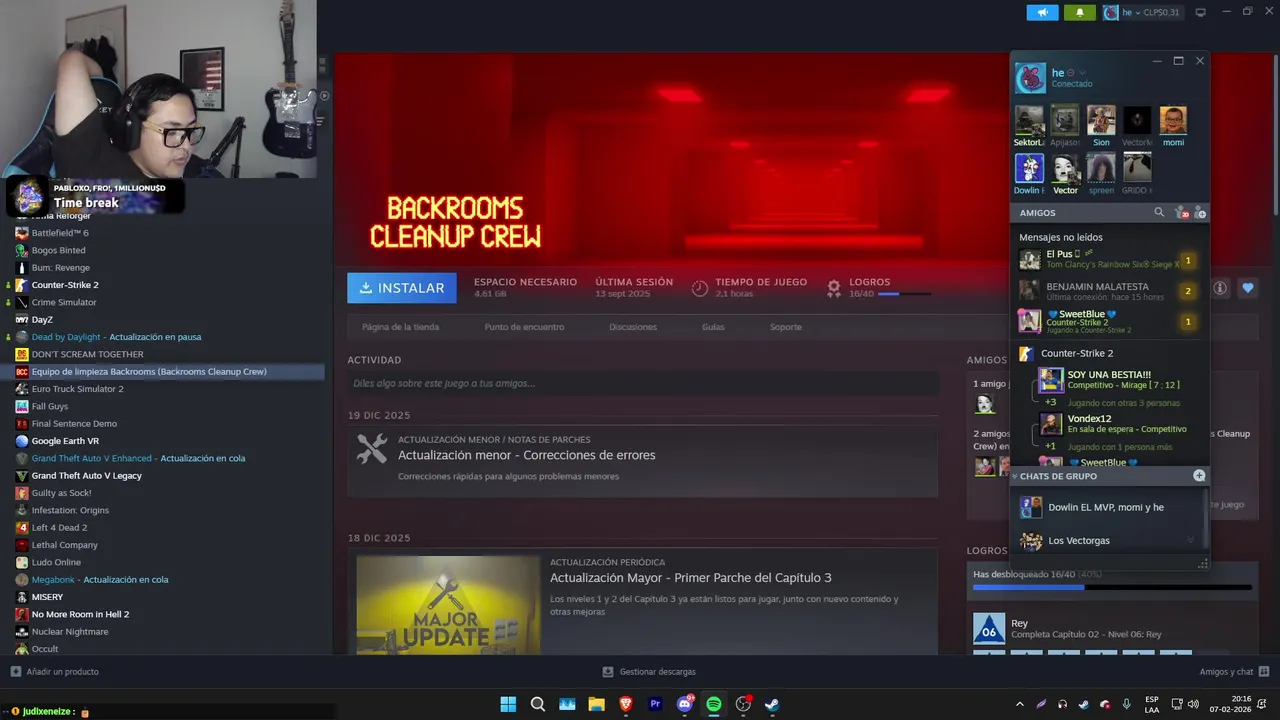Screen dimensions: 1280x720
Task: Open BENJAMIN MALATESTA unread messages
Action: coord(1108,291)
